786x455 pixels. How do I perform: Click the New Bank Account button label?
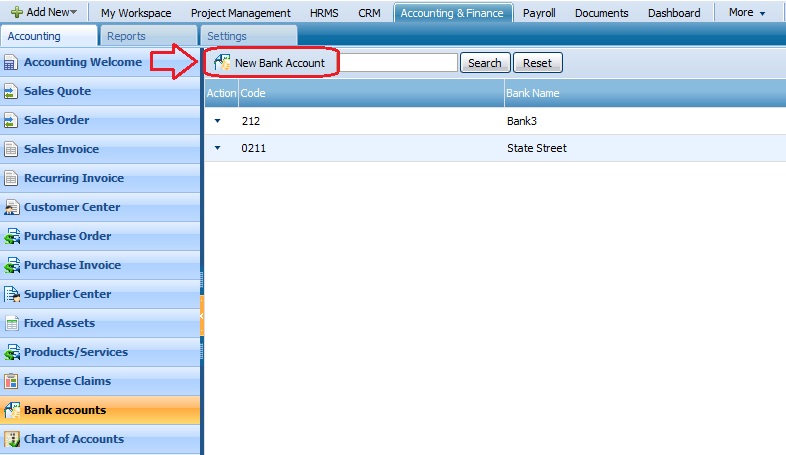click(280, 63)
